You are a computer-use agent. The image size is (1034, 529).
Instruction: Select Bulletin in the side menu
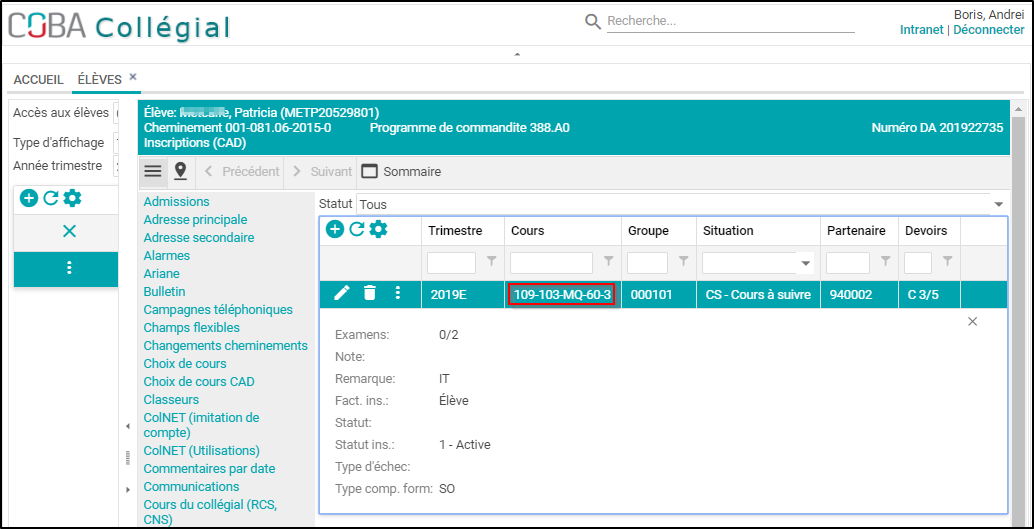coord(164,291)
